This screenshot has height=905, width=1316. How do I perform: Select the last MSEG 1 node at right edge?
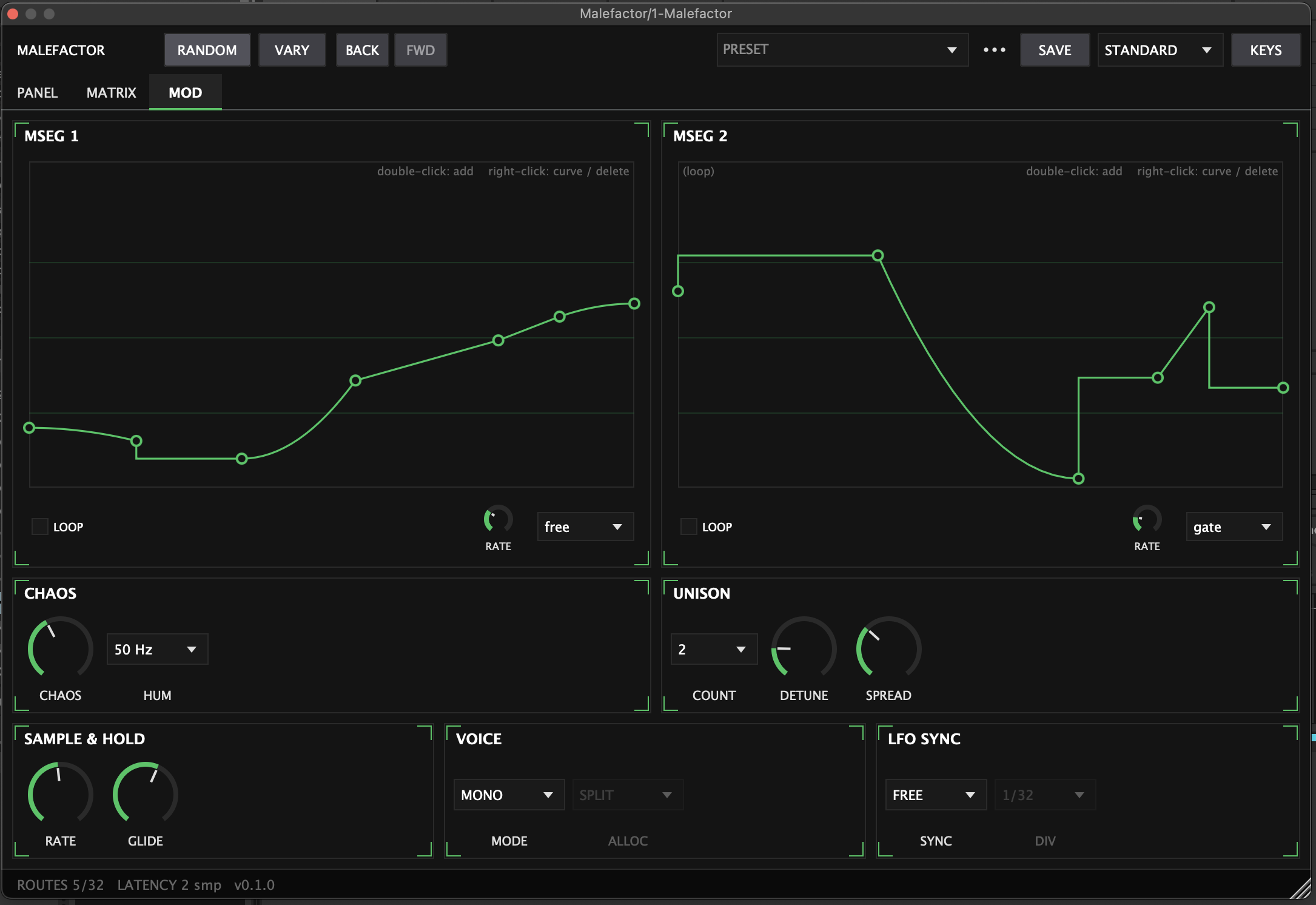(634, 303)
